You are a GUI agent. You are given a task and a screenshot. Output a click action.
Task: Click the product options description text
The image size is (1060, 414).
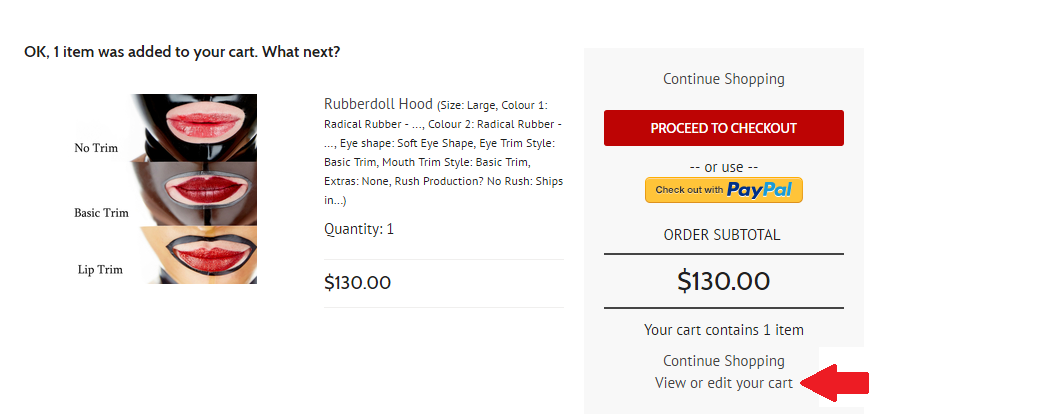tap(443, 153)
